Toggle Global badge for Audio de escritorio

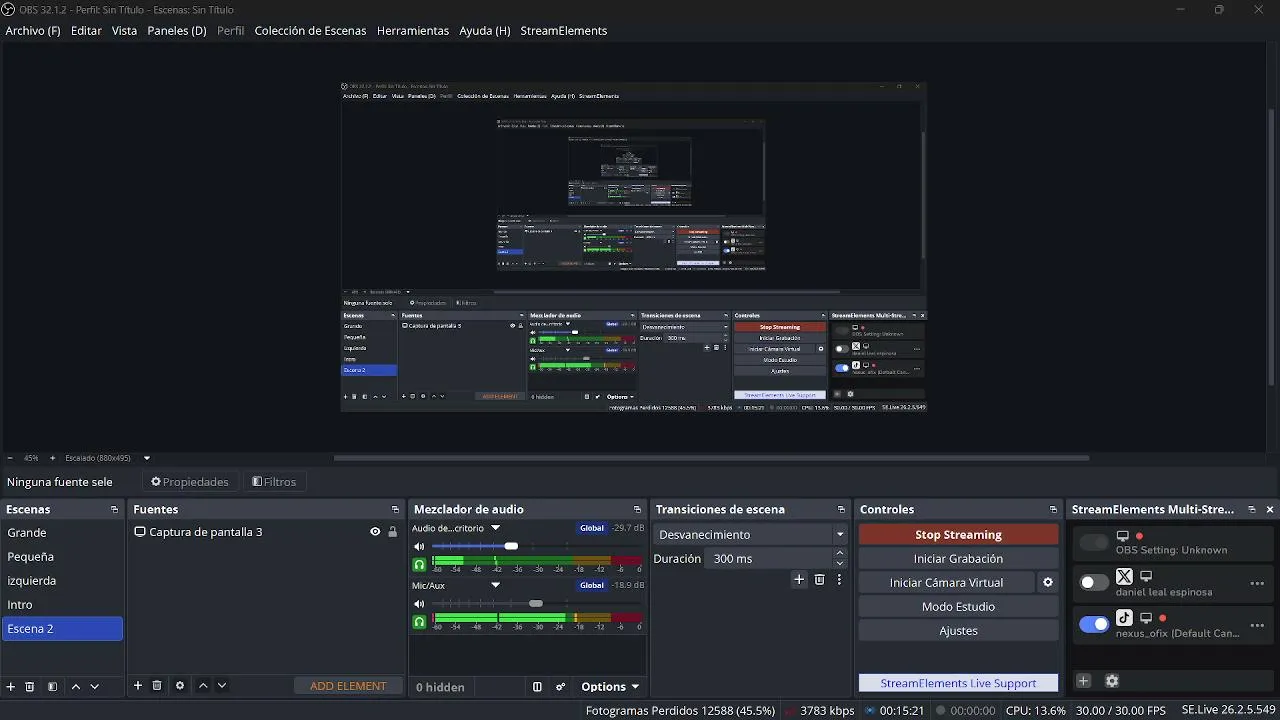point(592,528)
